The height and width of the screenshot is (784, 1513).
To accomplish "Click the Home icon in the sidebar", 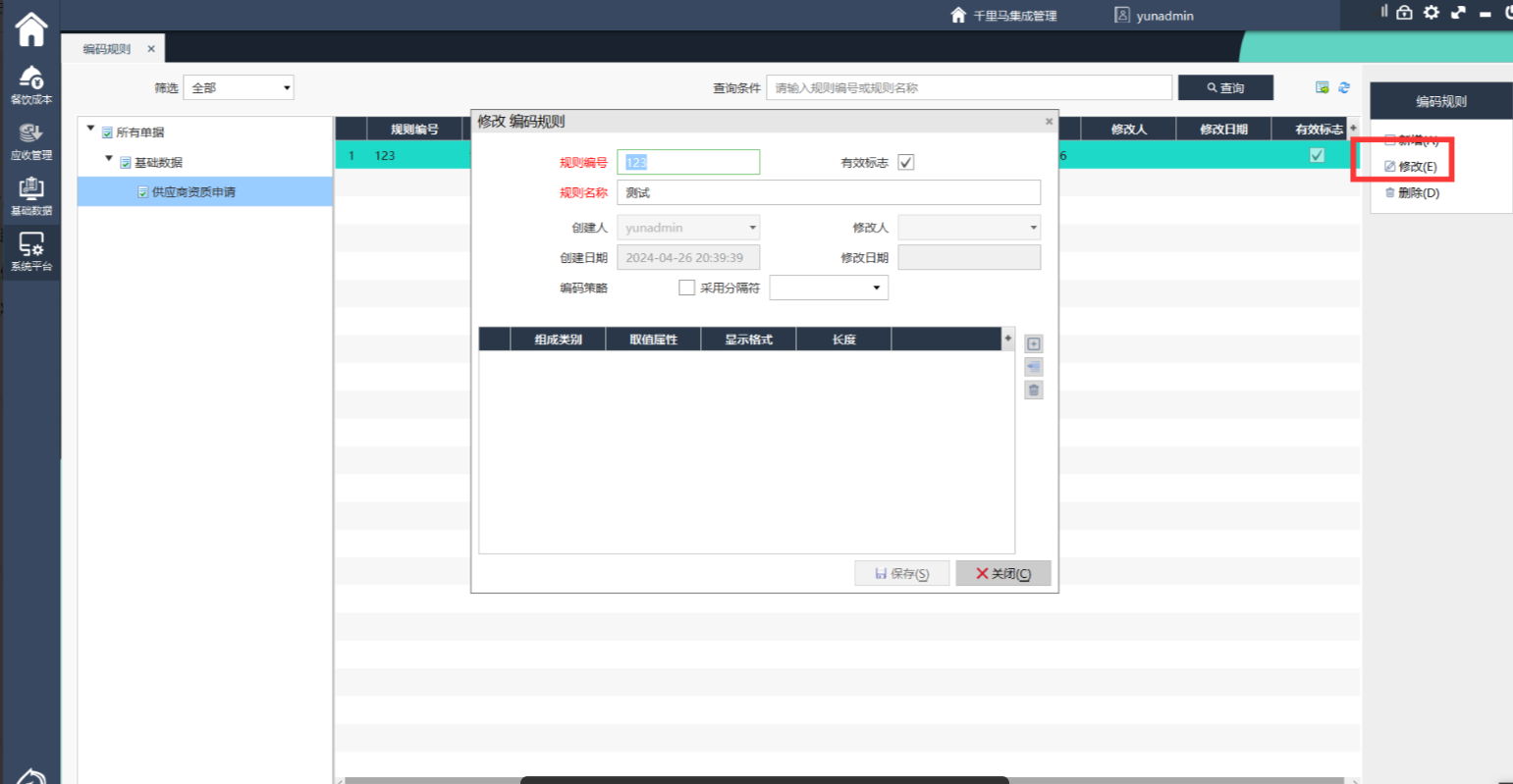I will pos(30,29).
